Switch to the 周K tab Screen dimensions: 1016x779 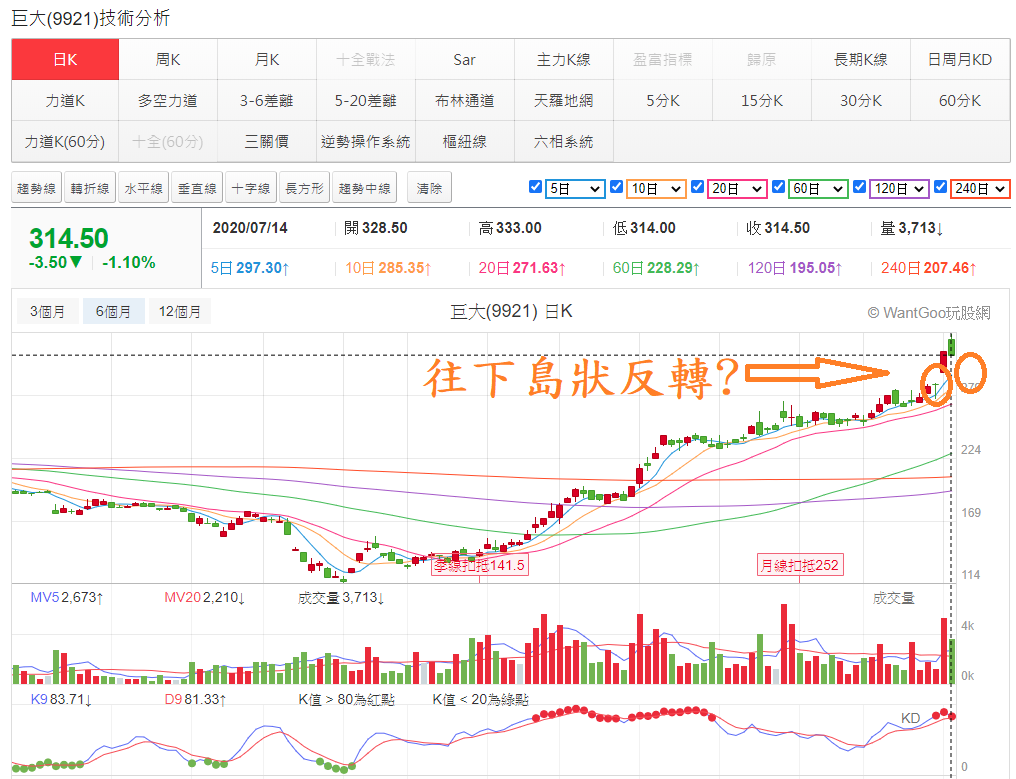tap(168, 60)
